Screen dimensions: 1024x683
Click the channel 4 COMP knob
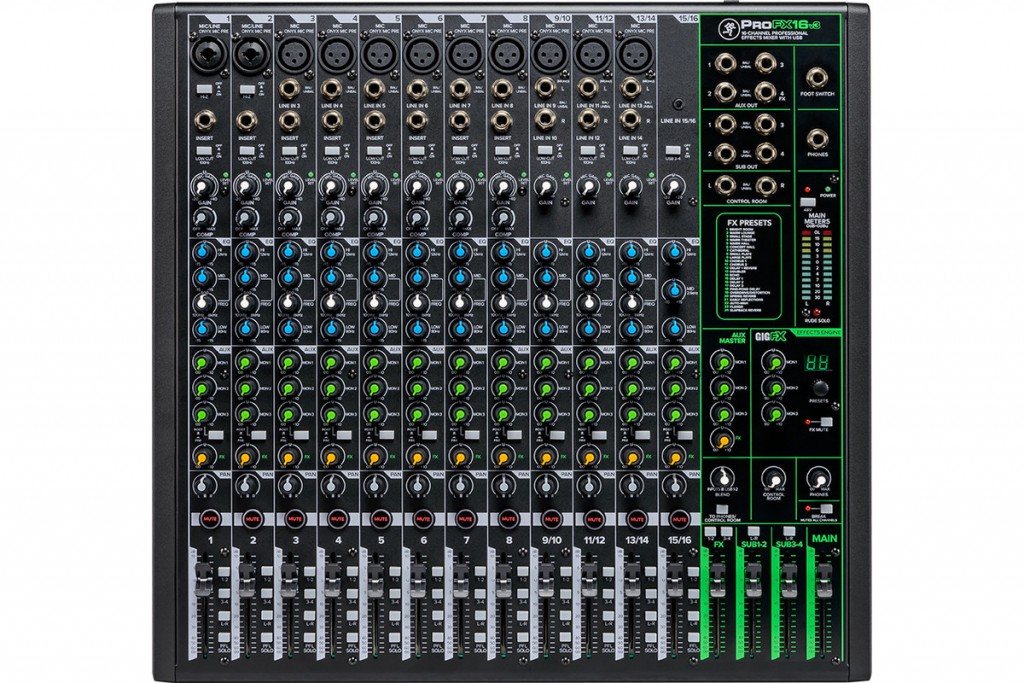tap(332, 219)
